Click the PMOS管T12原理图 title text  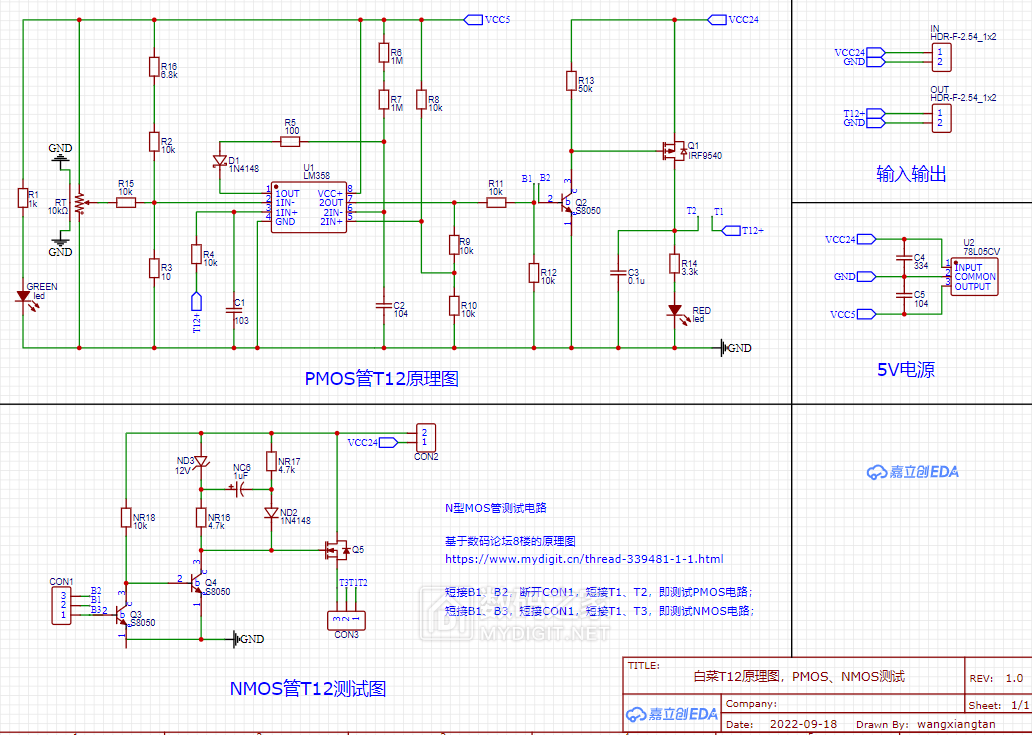click(381, 379)
